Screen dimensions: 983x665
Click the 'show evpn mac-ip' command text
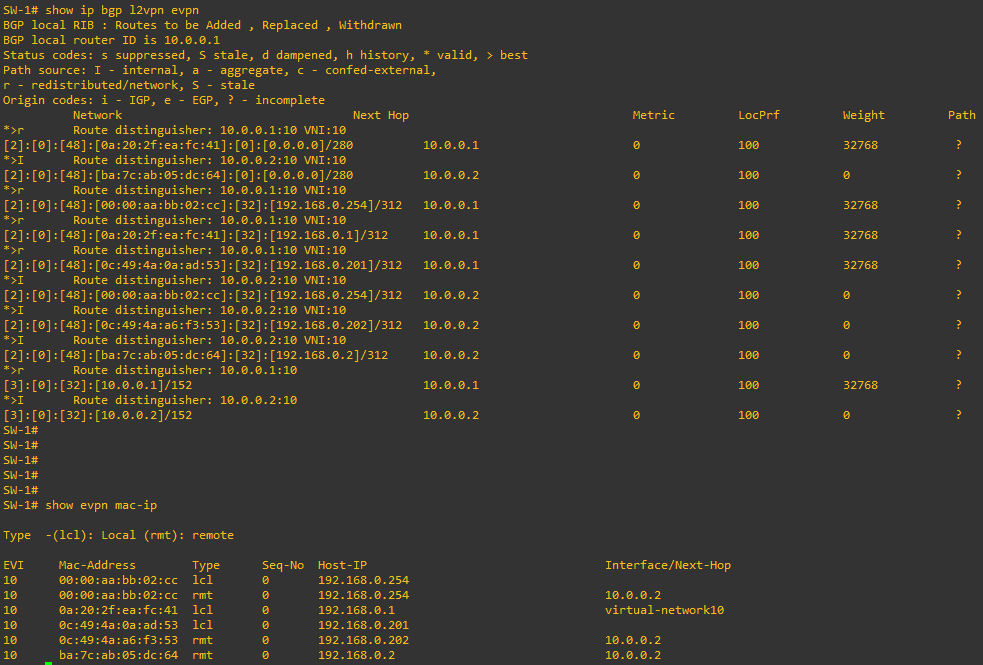(101, 505)
